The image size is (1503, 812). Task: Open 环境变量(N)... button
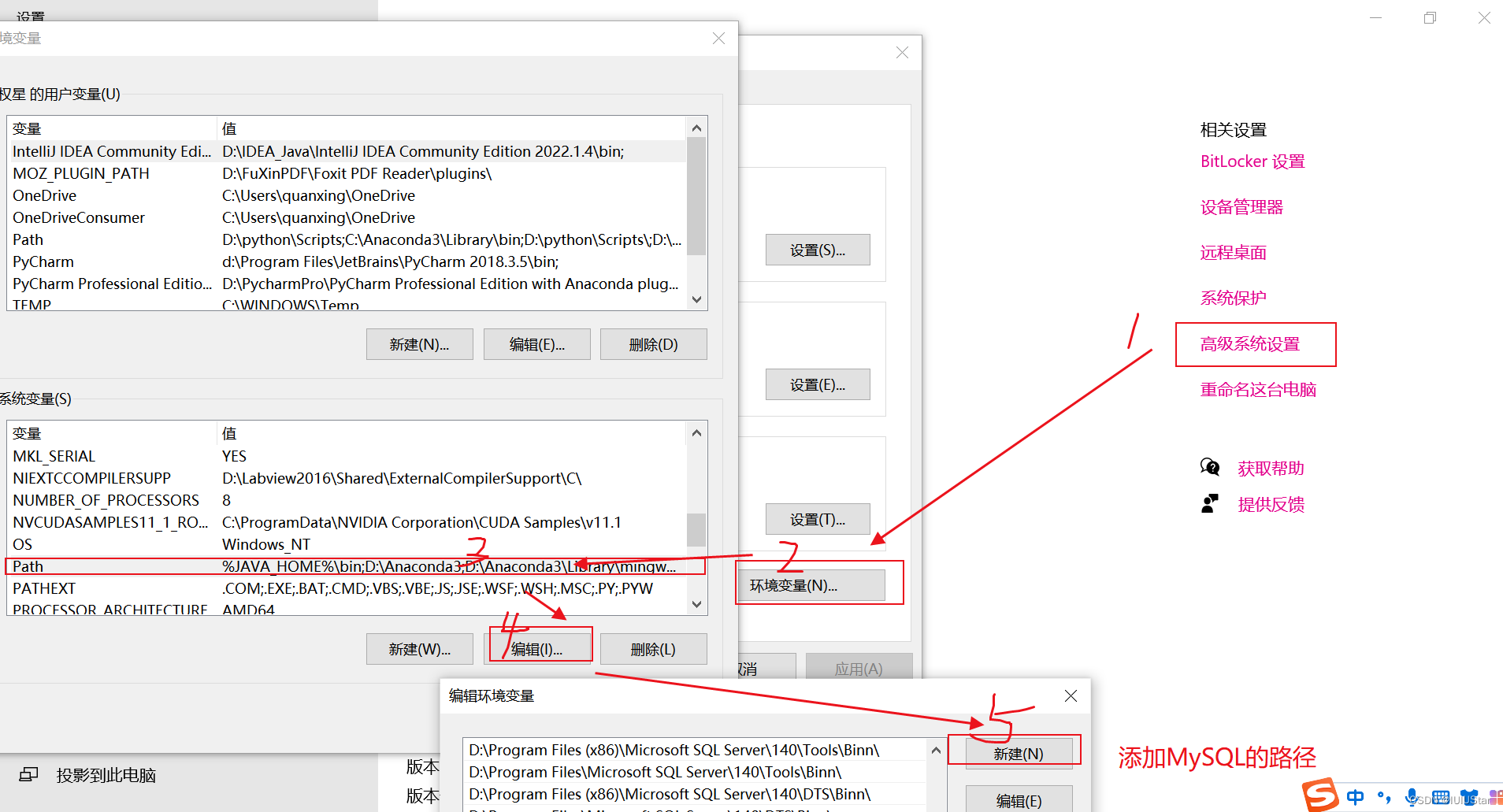coord(811,585)
